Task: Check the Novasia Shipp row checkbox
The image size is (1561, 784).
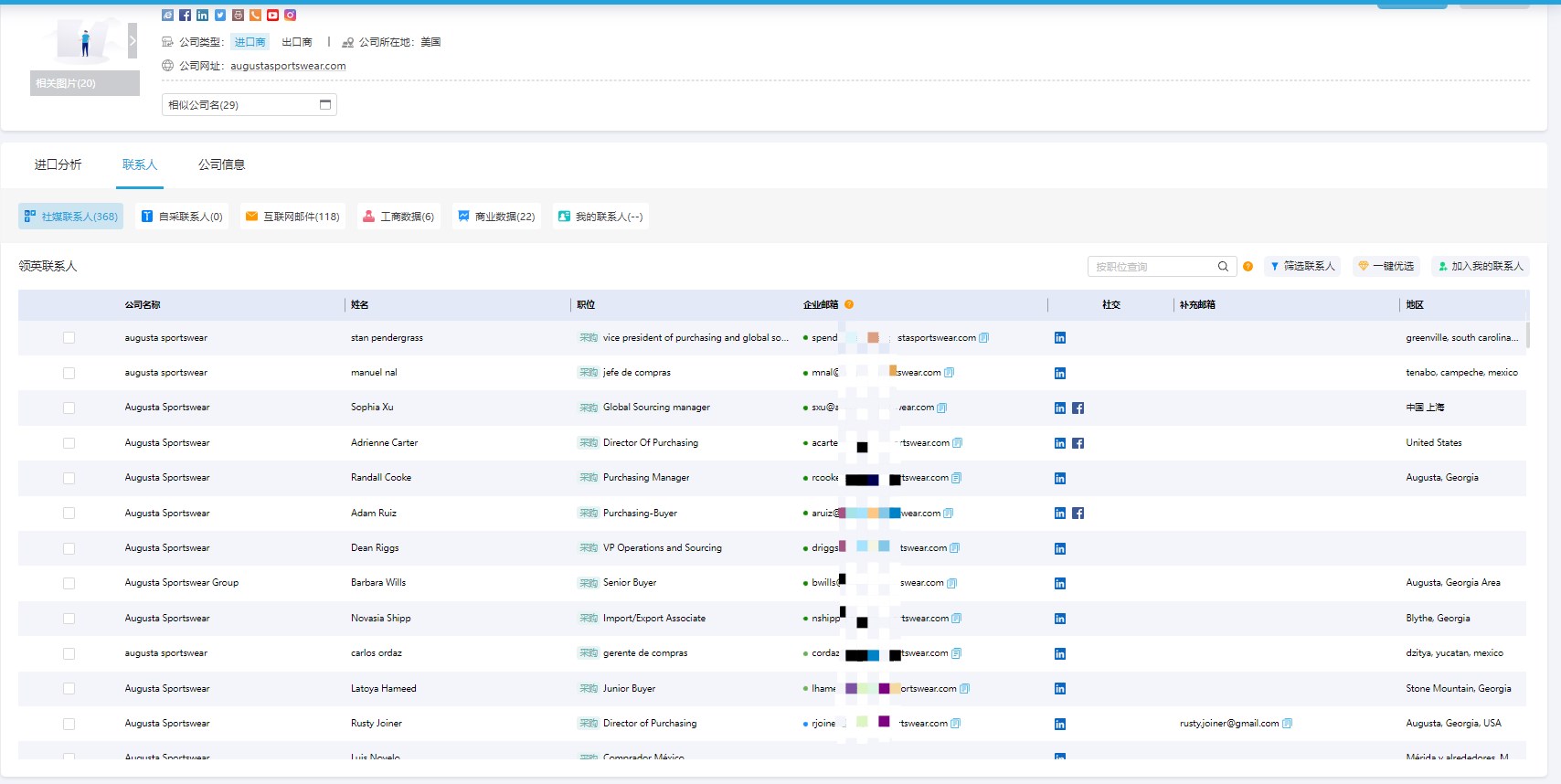Action: [x=69, y=619]
